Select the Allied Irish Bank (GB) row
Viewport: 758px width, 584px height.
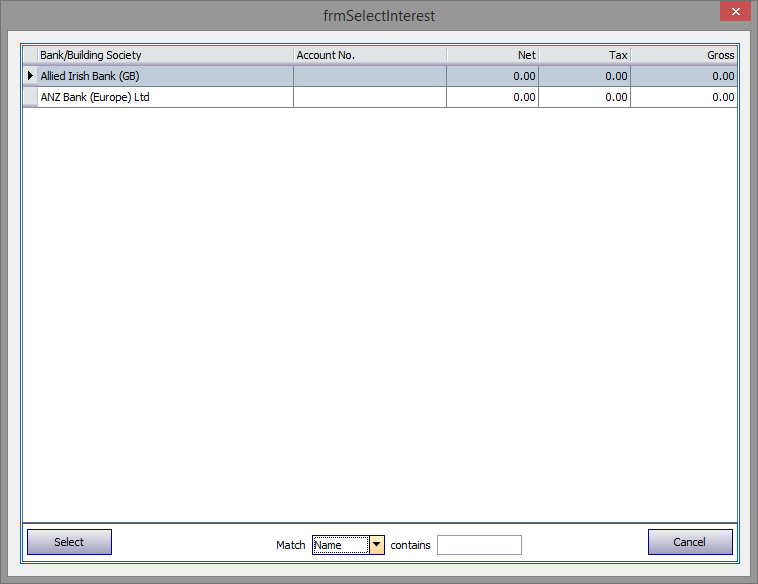[380, 76]
